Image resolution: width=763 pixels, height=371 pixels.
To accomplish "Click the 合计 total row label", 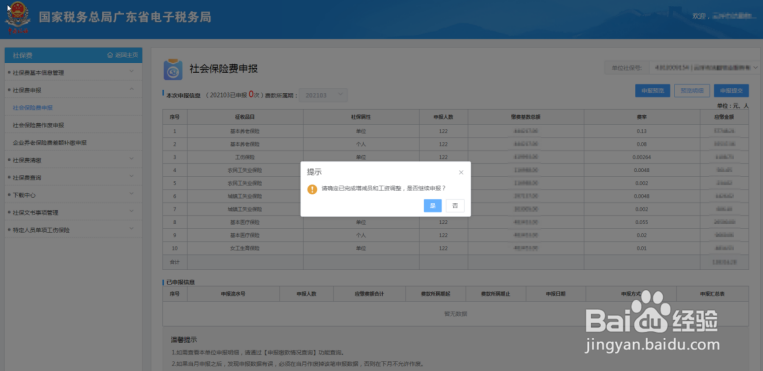I will coord(175,262).
